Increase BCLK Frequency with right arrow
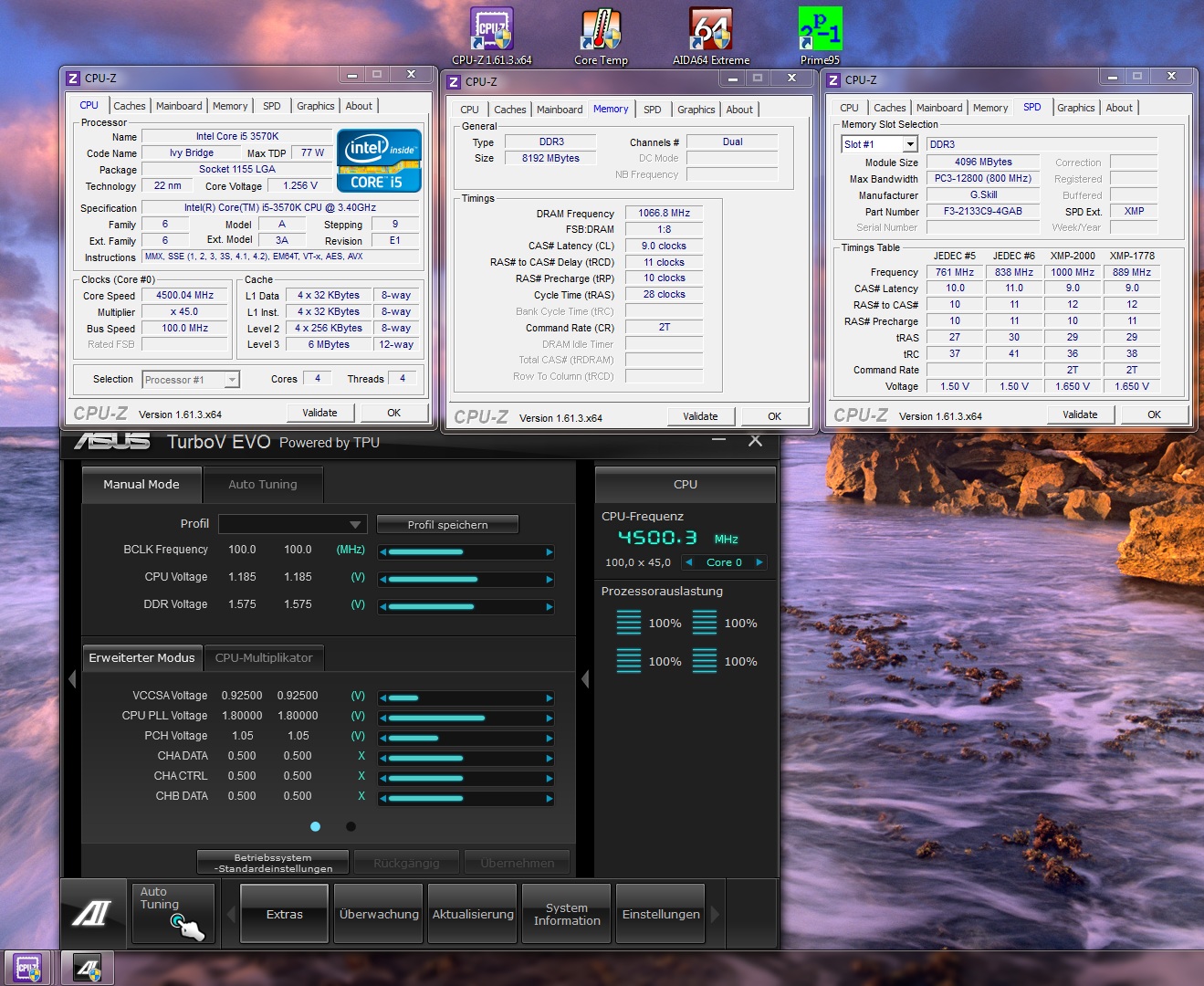 [549, 552]
